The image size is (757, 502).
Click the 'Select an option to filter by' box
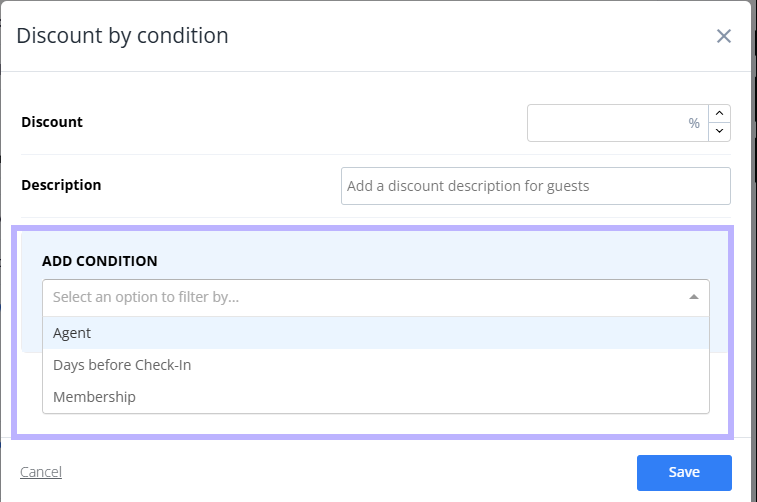(x=376, y=297)
